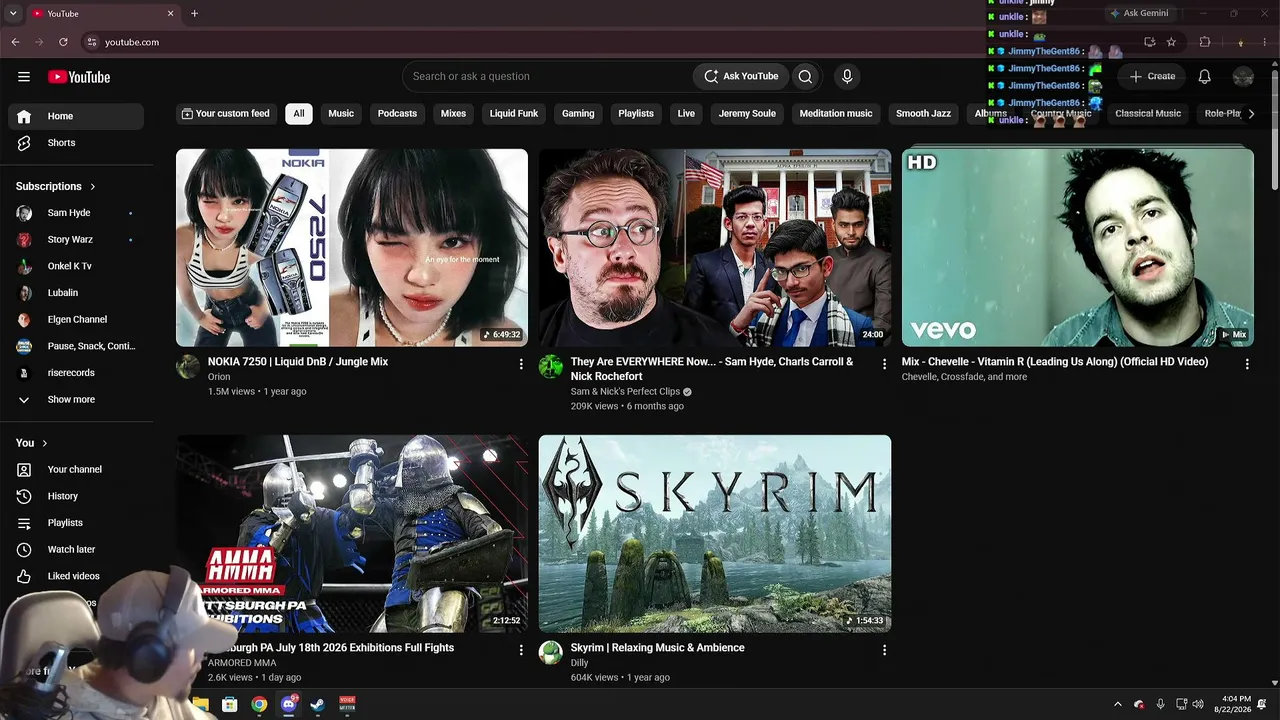This screenshot has width=1280, height=720.
Task: Open the volume control in system tray
Action: [x=1198, y=704]
